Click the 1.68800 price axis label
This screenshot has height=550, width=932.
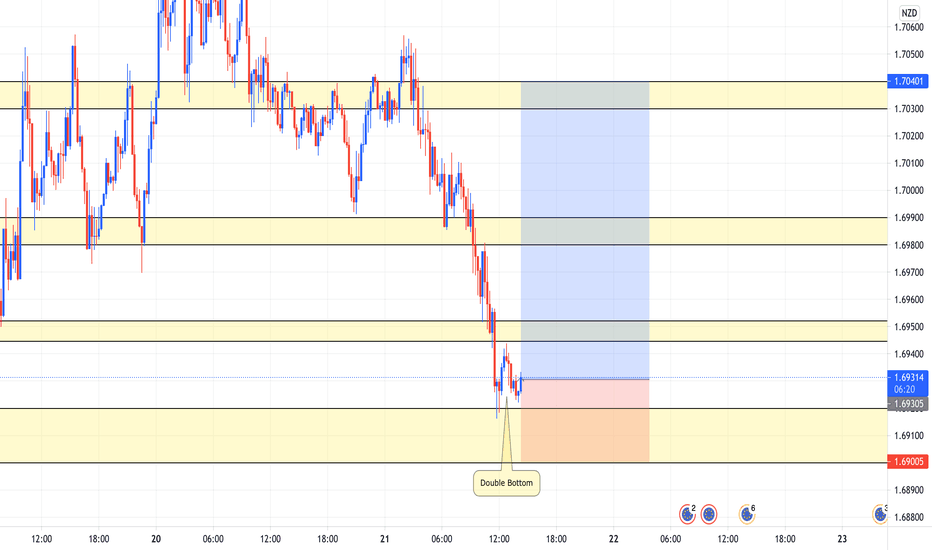[x=909, y=517]
